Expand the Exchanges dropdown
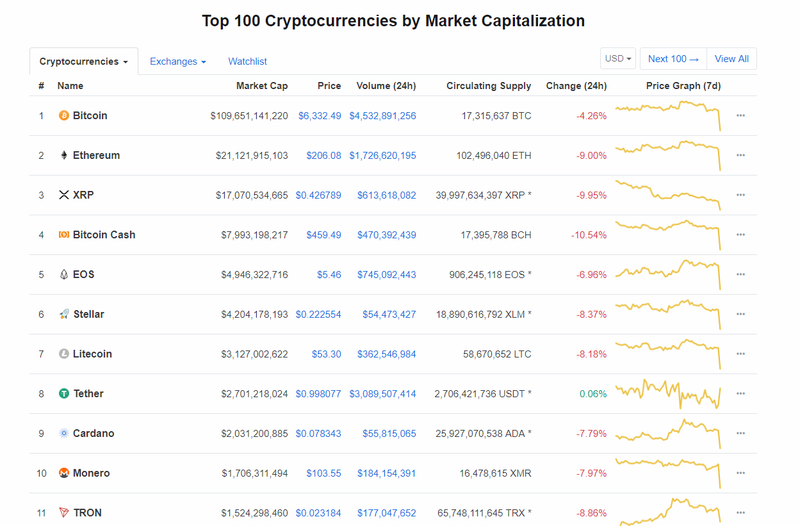 click(x=178, y=61)
